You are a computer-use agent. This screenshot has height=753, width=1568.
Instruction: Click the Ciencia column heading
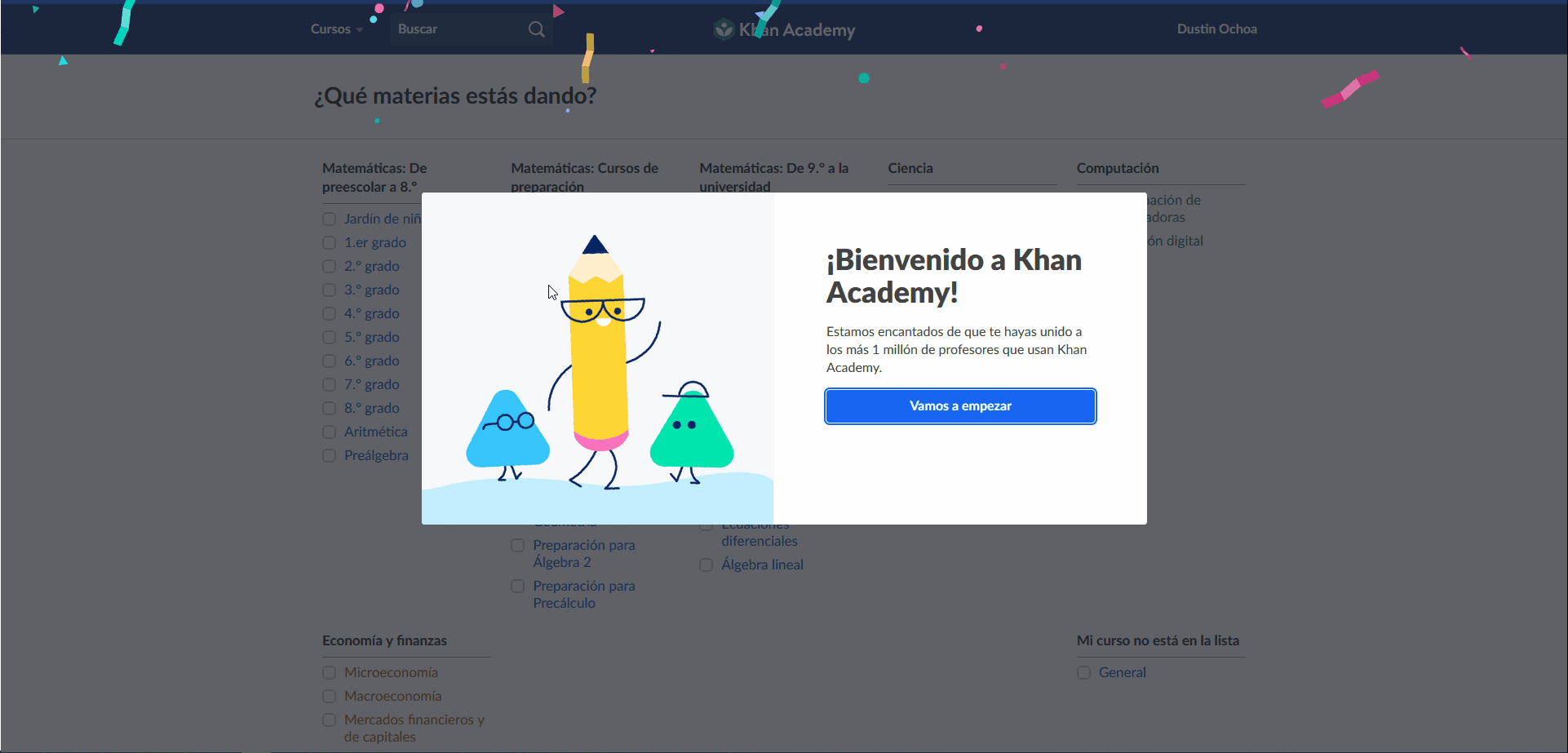coord(910,168)
